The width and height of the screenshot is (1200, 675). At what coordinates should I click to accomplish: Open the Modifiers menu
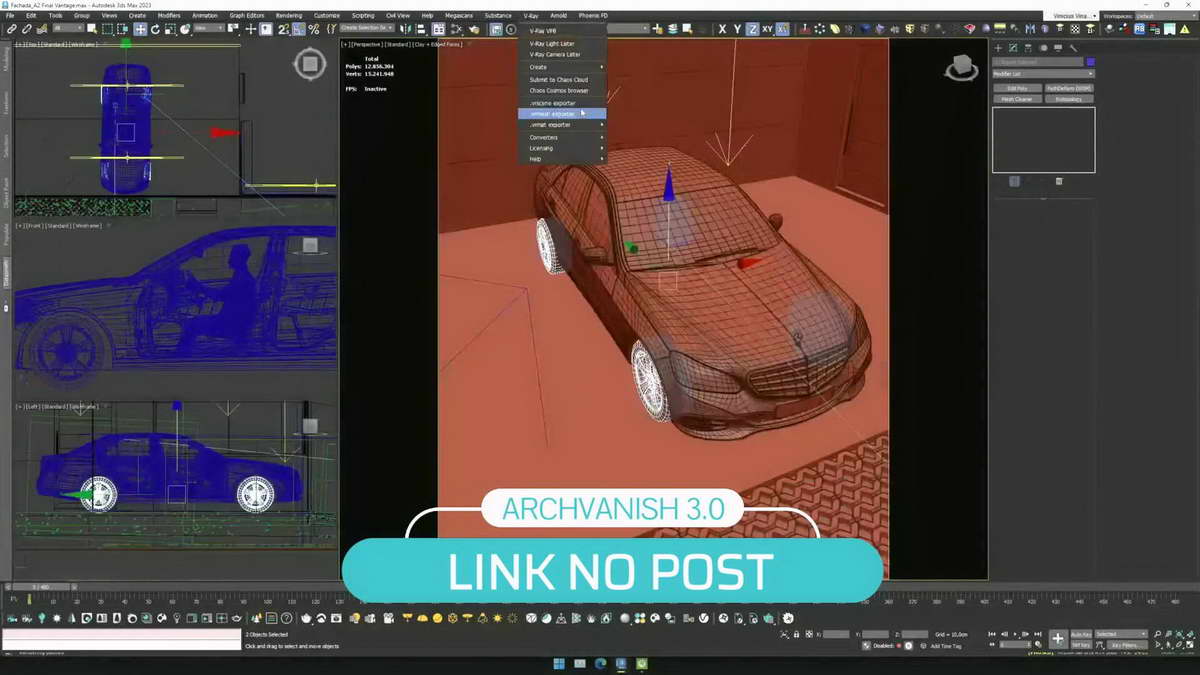[169, 16]
